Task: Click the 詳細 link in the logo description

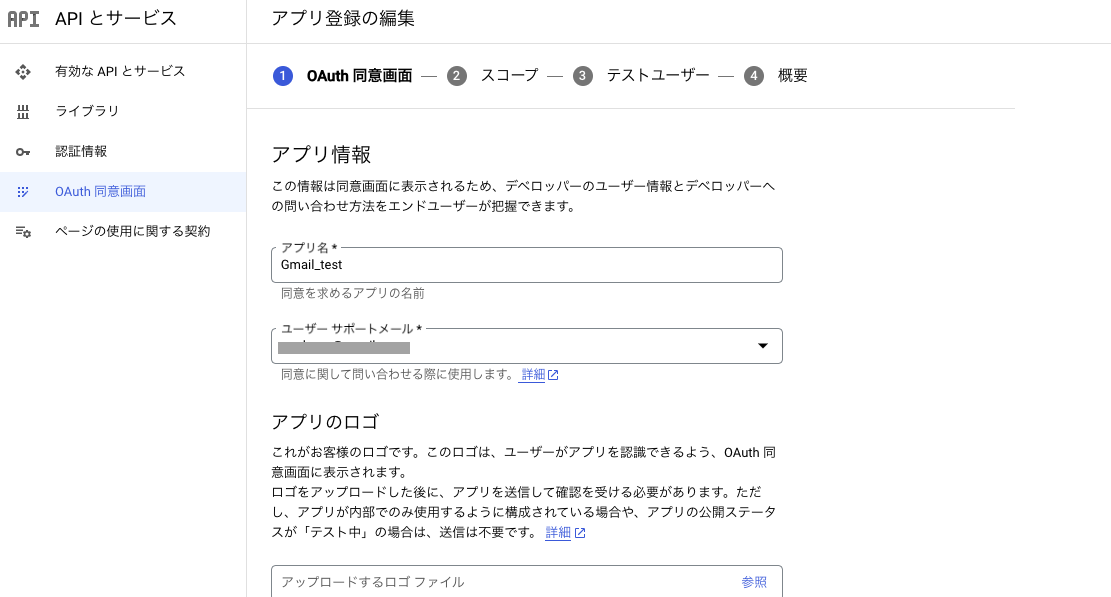Action: 558,533
